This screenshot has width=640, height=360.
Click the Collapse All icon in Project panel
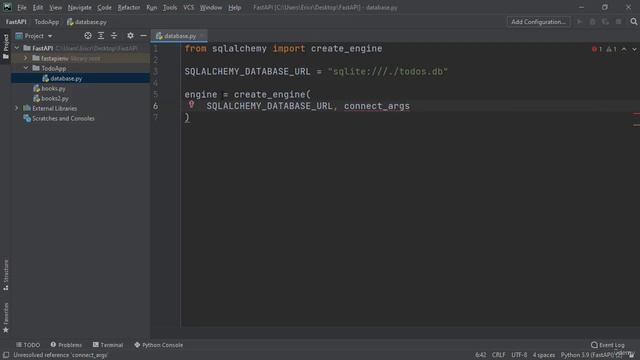[114, 36]
